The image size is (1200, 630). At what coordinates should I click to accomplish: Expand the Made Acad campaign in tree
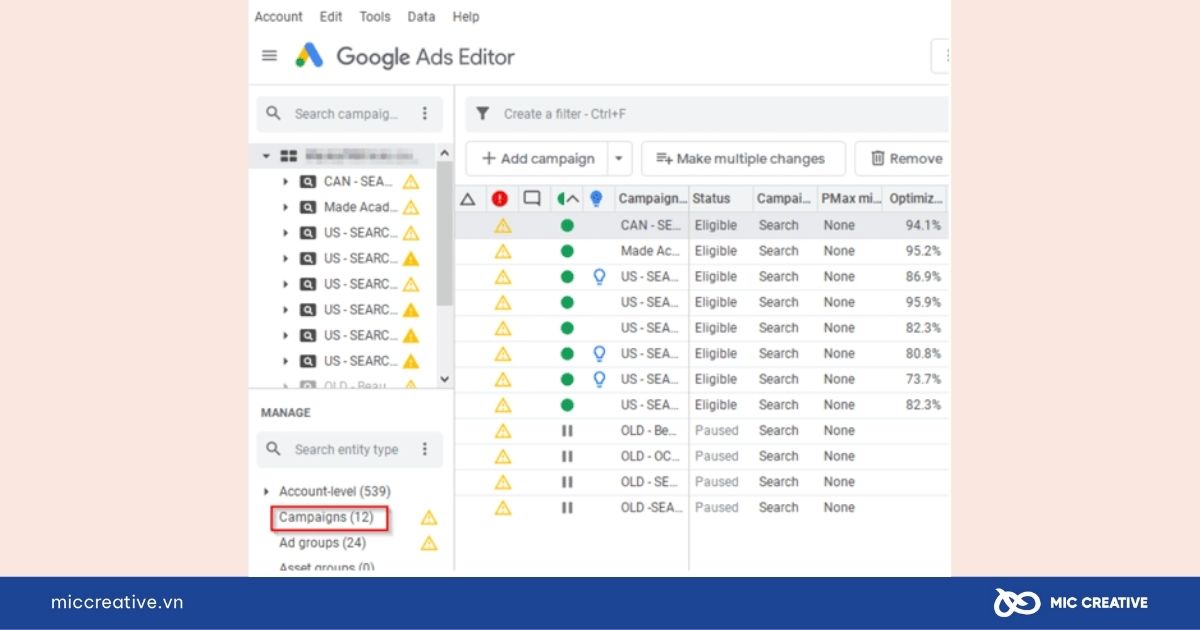(x=285, y=208)
